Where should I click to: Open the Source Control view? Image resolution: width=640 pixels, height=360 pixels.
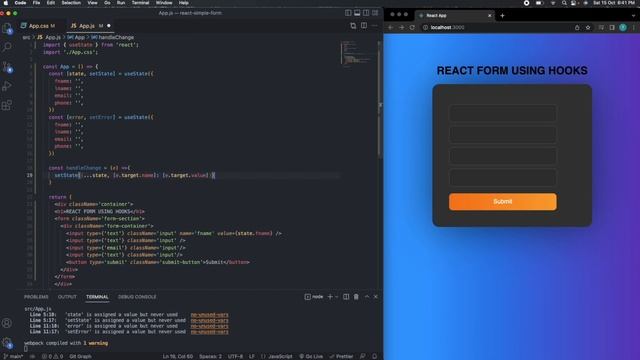tap(7, 67)
